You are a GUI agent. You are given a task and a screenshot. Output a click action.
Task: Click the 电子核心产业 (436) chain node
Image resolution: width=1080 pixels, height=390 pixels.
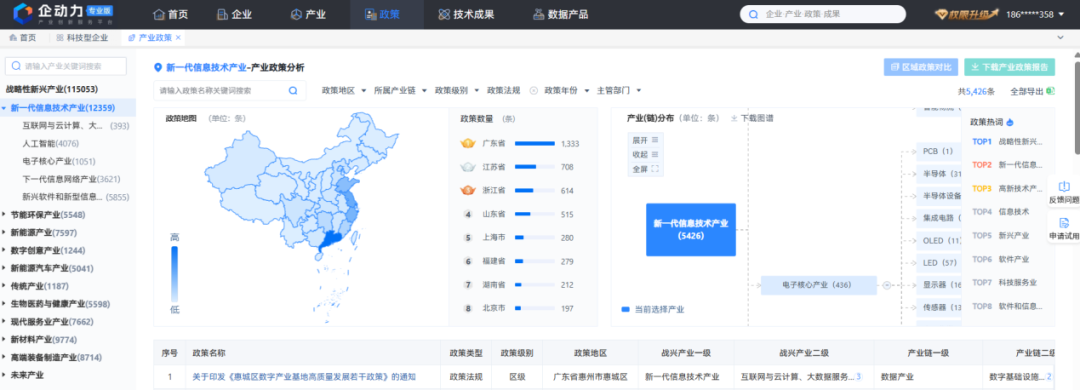[x=818, y=284]
